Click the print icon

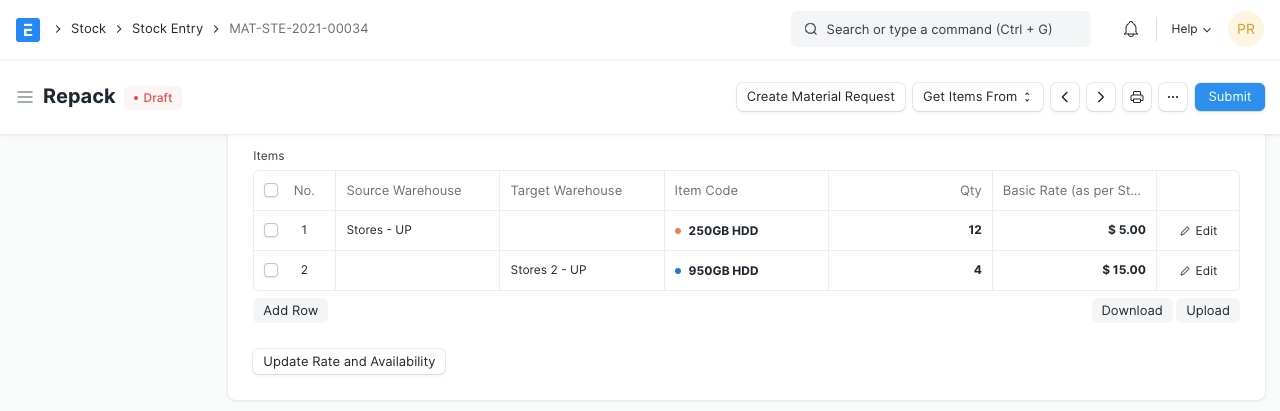click(1137, 97)
